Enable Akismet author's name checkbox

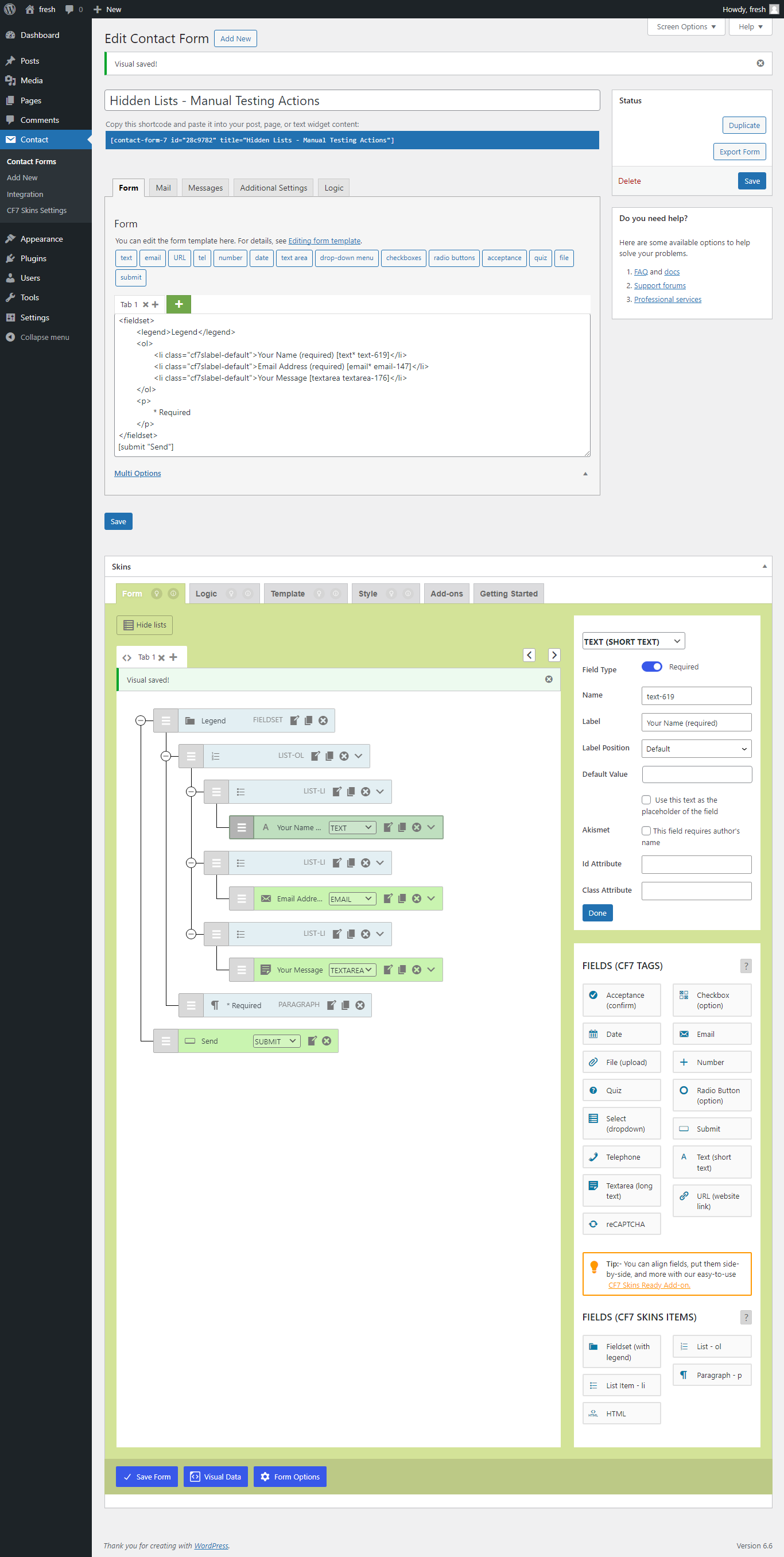646,831
